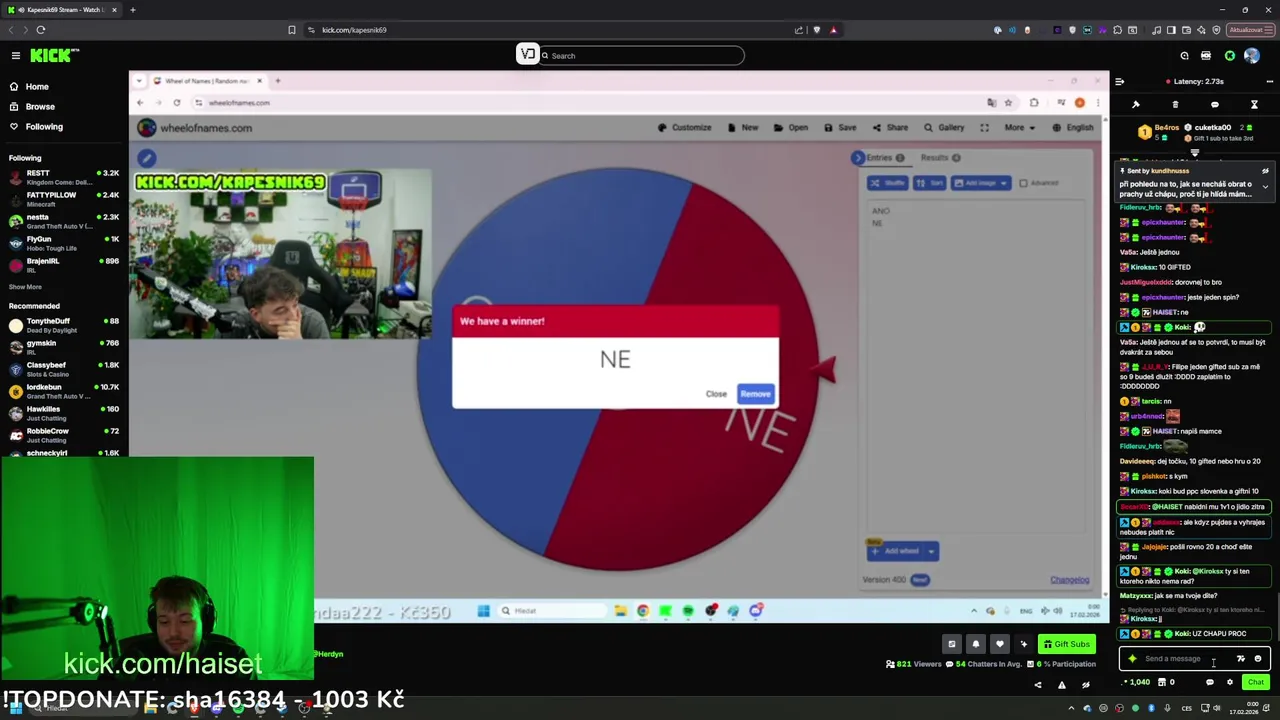This screenshot has width=1280, height=720.
Task: Send message with the Chat button
Action: pyautogui.click(x=1256, y=682)
